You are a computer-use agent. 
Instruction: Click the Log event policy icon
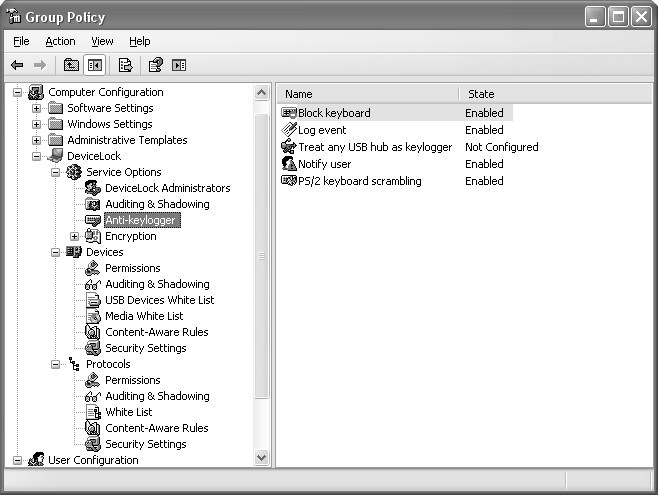click(289, 130)
